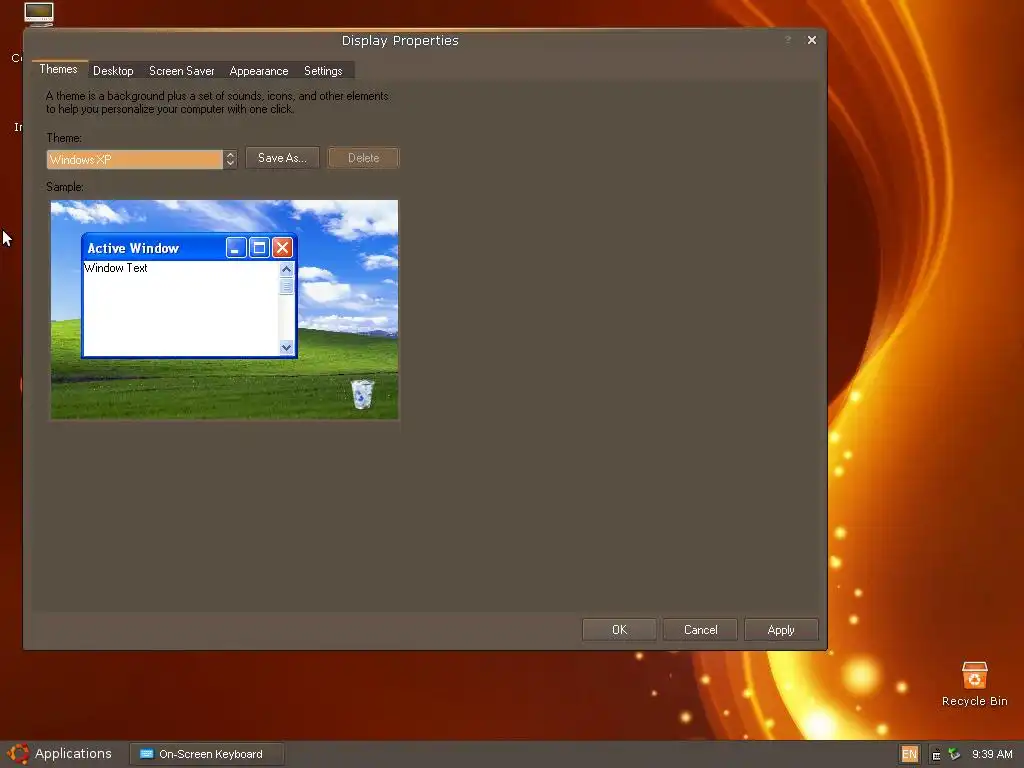Click the sample scrollbar down arrow
Screen dimensions: 1024x768
click(286, 347)
